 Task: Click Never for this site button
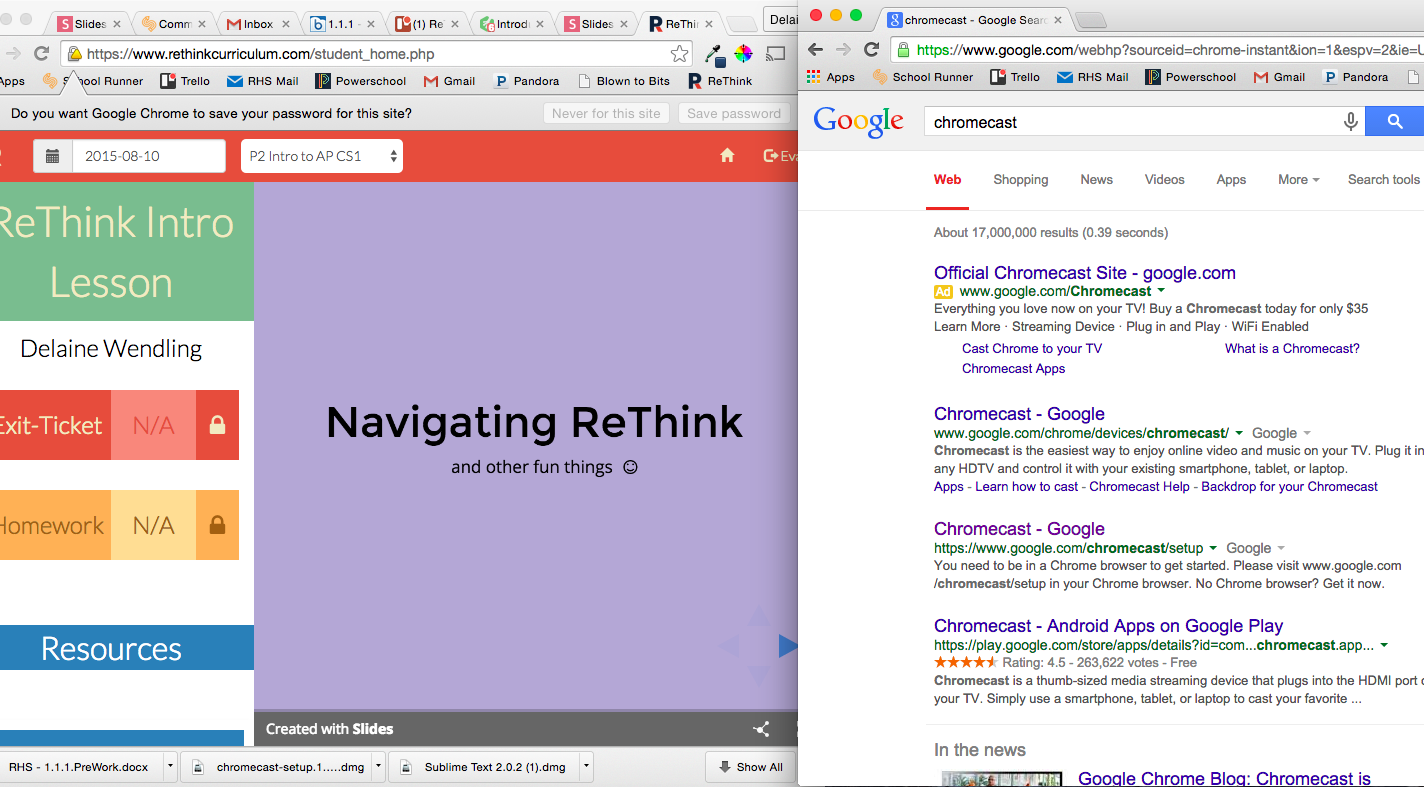pos(606,113)
